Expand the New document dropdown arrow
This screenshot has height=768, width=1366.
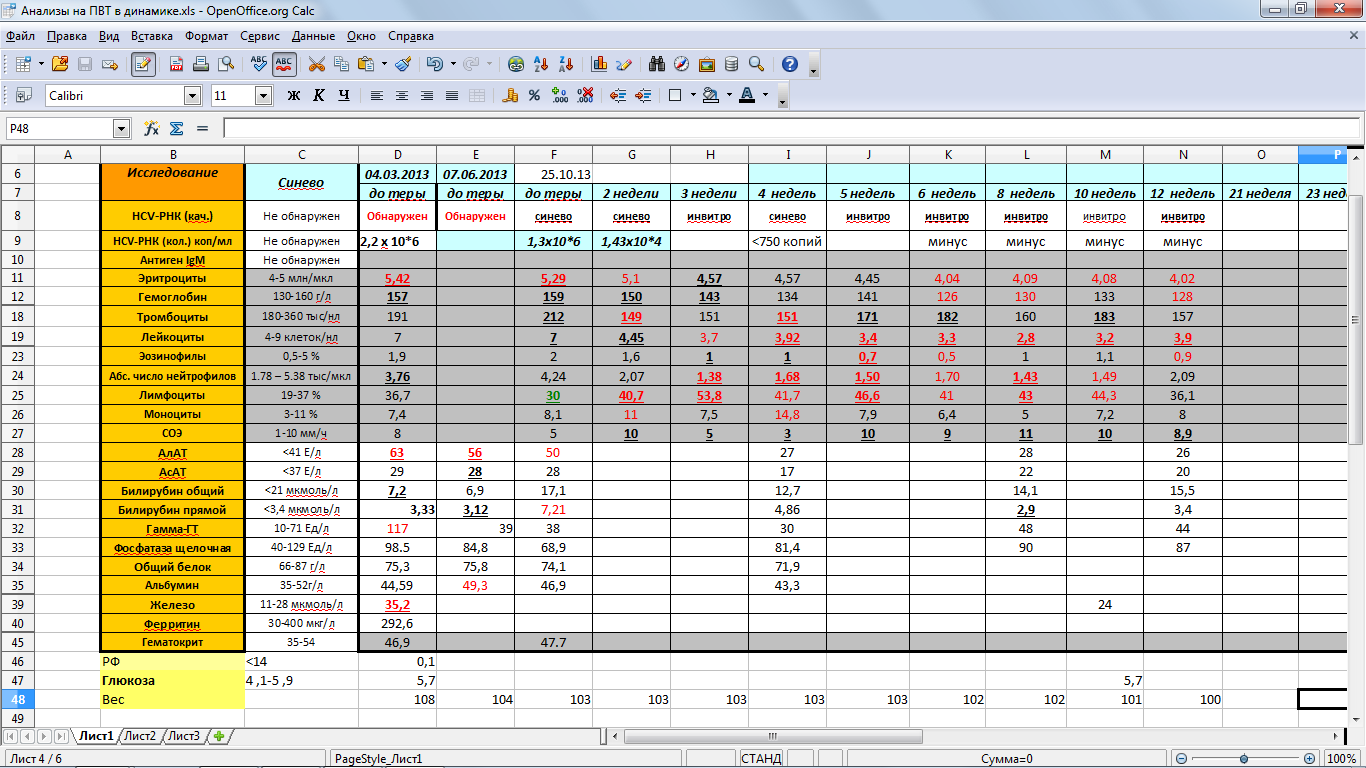pos(41,64)
